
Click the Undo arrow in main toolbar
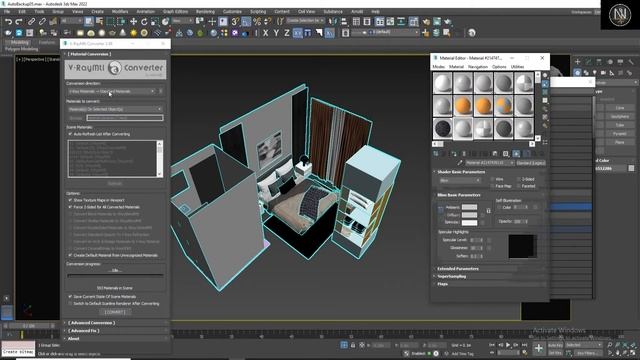[8, 22]
